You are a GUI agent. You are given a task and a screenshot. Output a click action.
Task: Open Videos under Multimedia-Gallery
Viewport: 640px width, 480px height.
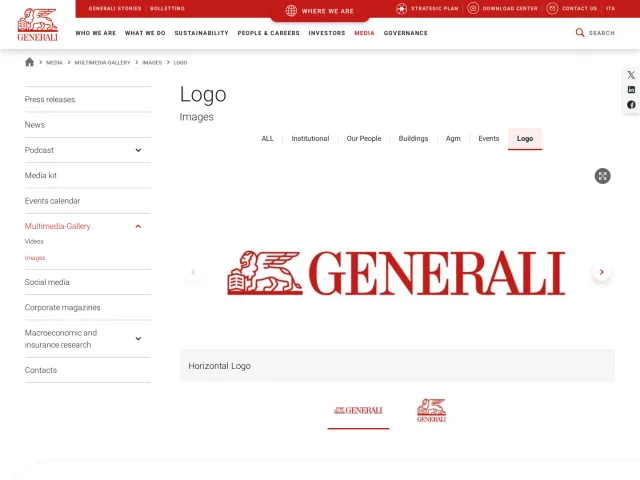point(34,242)
